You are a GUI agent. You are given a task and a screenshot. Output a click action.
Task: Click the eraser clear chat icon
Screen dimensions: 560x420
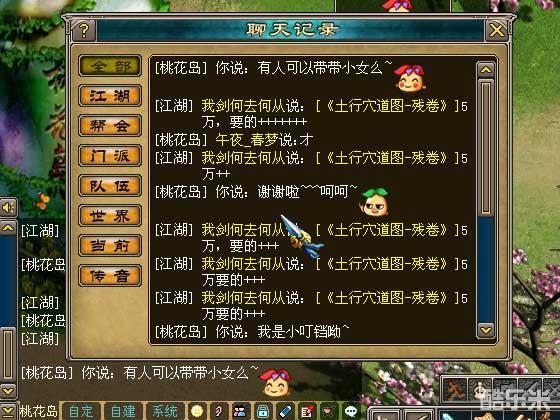pyautogui.click(x=285, y=411)
